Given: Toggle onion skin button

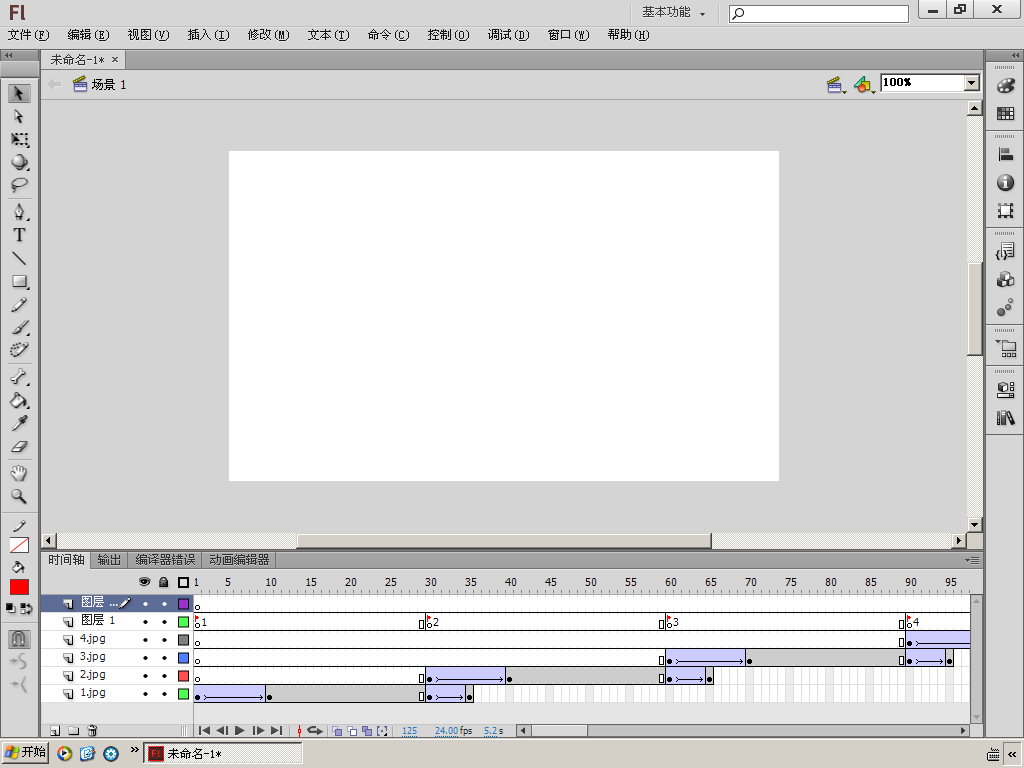Looking at the screenshot, I should (x=337, y=731).
